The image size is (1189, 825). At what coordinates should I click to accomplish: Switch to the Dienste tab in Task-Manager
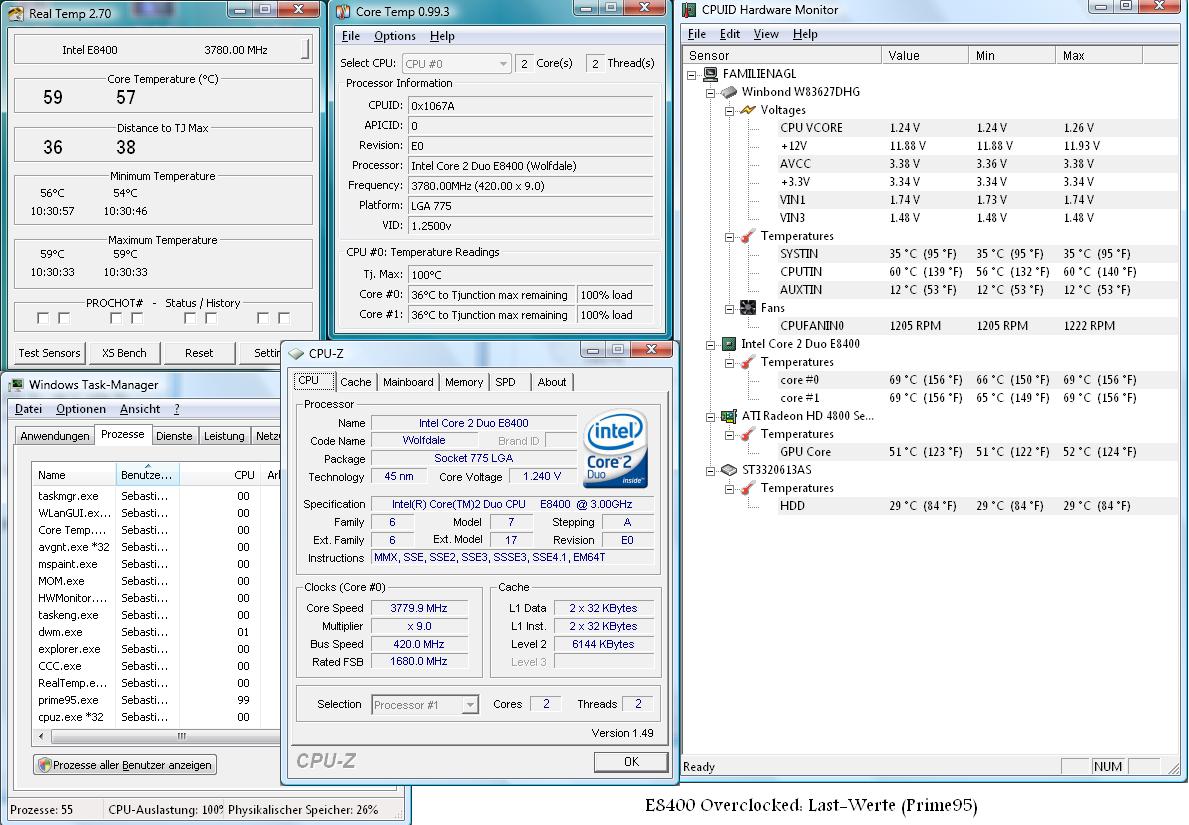click(174, 436)
